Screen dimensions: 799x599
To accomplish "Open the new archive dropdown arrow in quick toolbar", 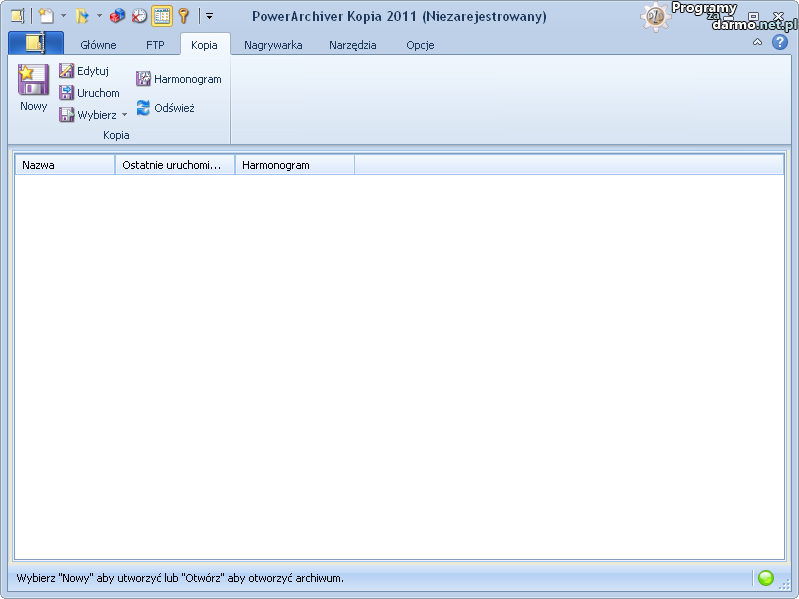I will pyautogui.click(x=63, y=16).
